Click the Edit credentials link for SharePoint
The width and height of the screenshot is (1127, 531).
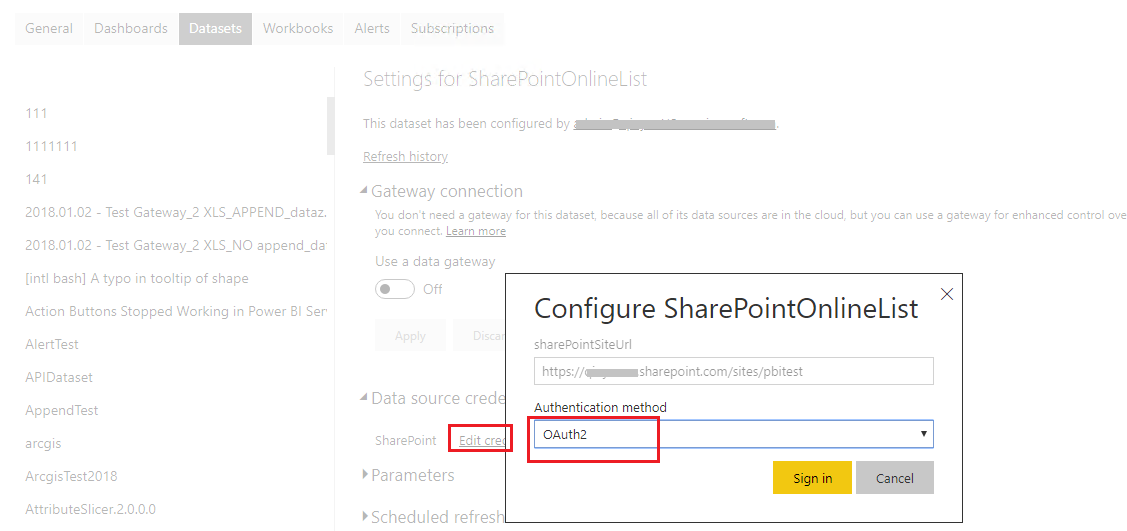pyautogui.click(x=482, y=440)
